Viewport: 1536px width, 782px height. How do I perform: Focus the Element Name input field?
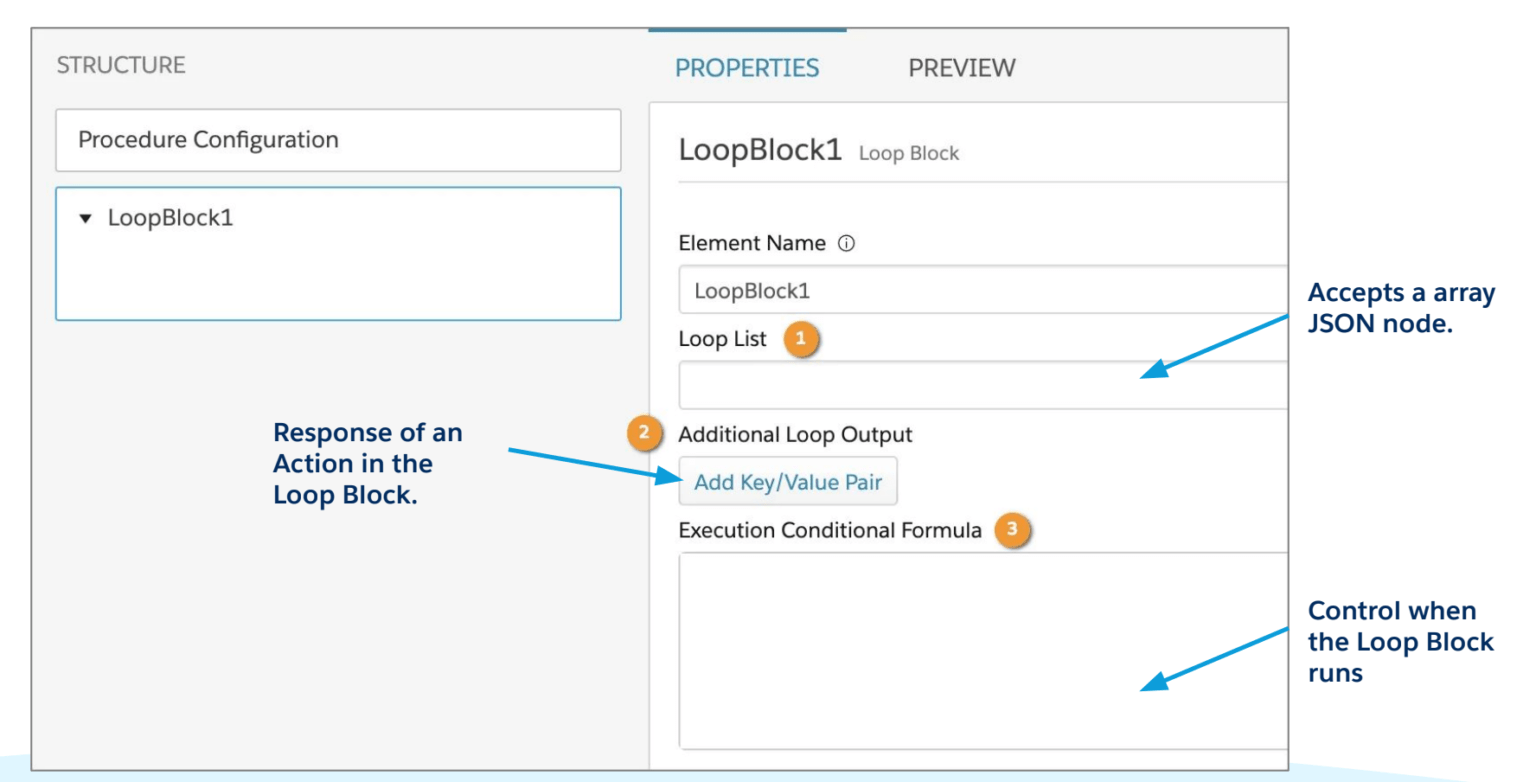pyautogui.click(x=980, y=290)
